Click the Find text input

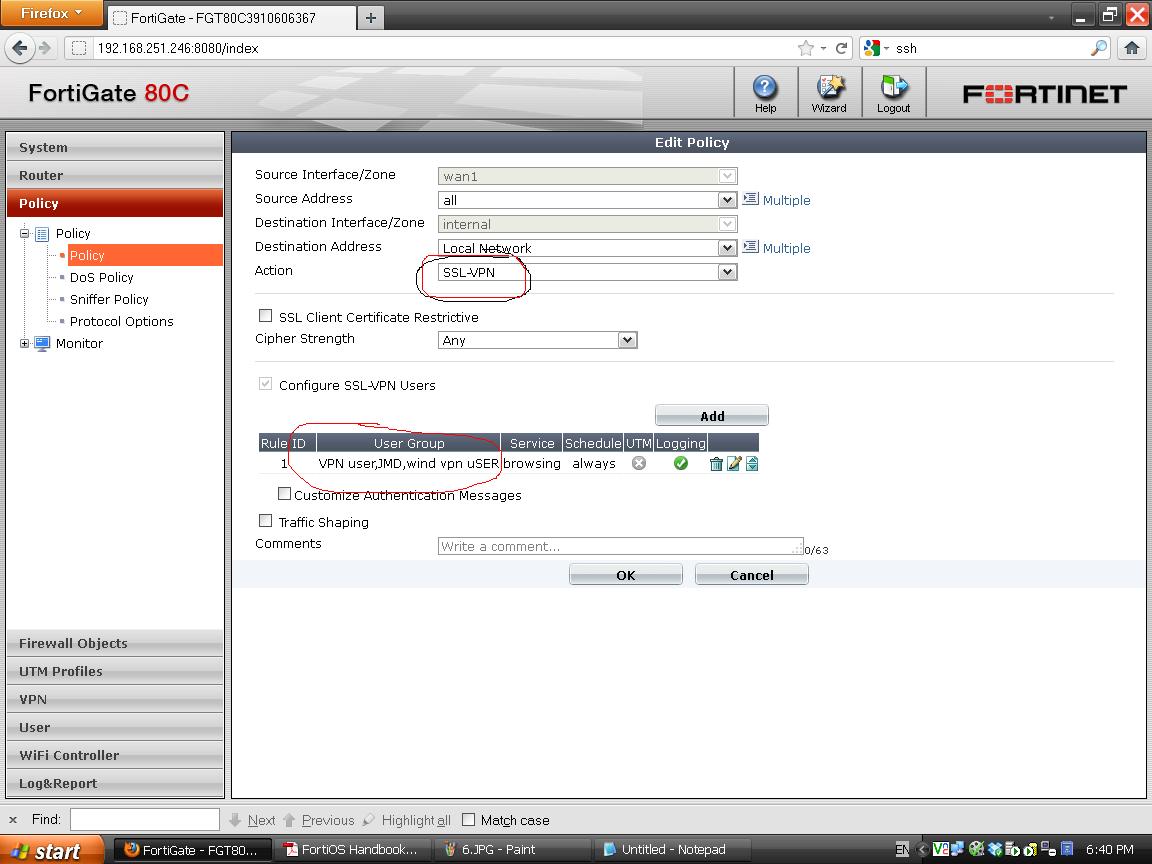click(x=145, y=819)
